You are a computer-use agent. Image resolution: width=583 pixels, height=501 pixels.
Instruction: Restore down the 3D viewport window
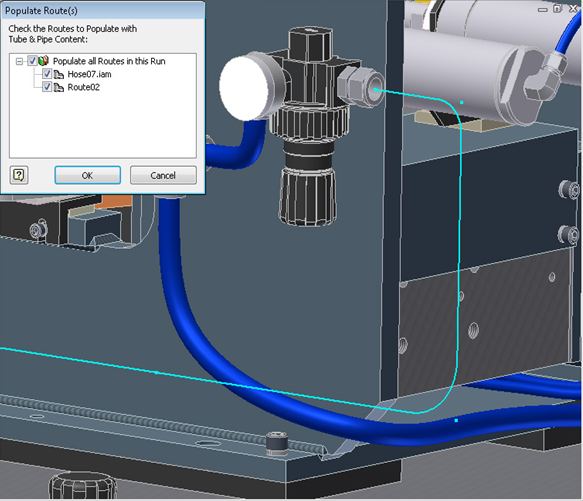pos(557,9)
